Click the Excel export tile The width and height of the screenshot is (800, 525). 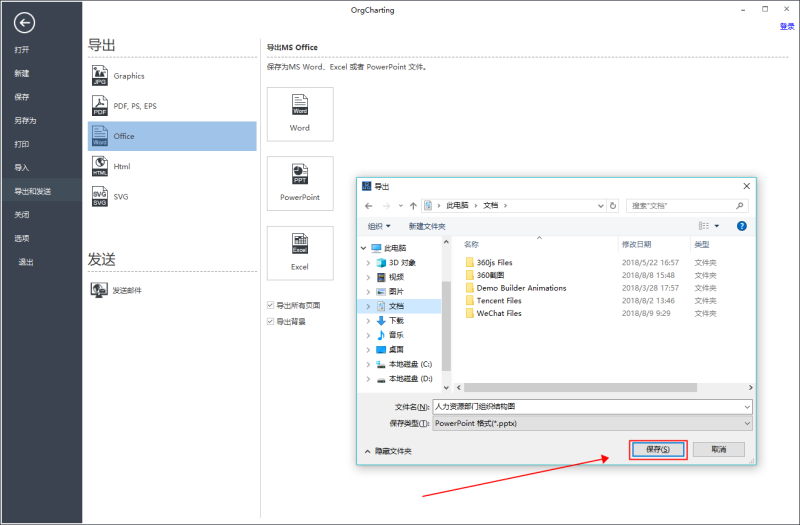coord(300,252)
